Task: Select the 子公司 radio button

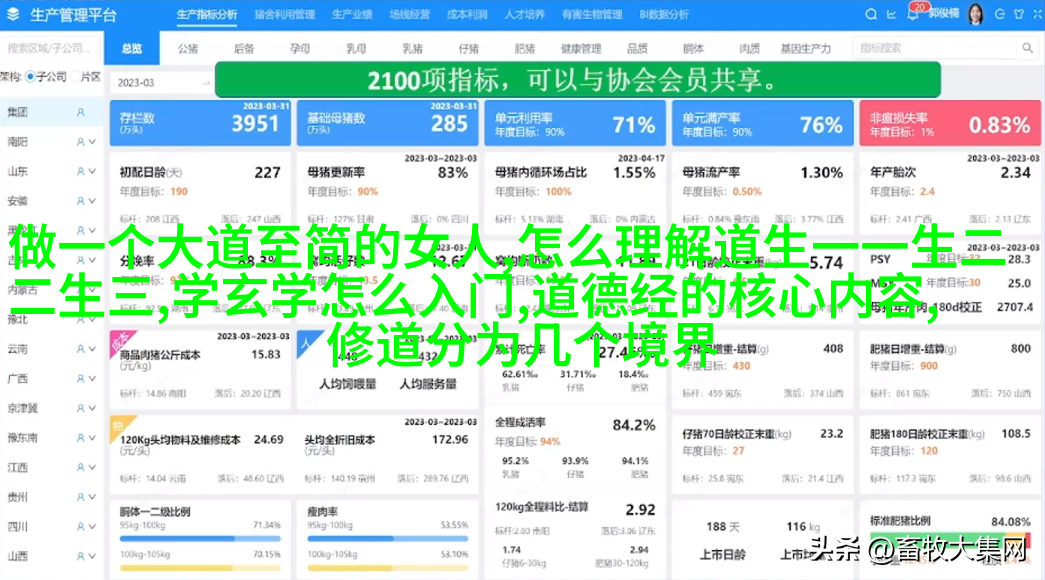Action: 31,76
